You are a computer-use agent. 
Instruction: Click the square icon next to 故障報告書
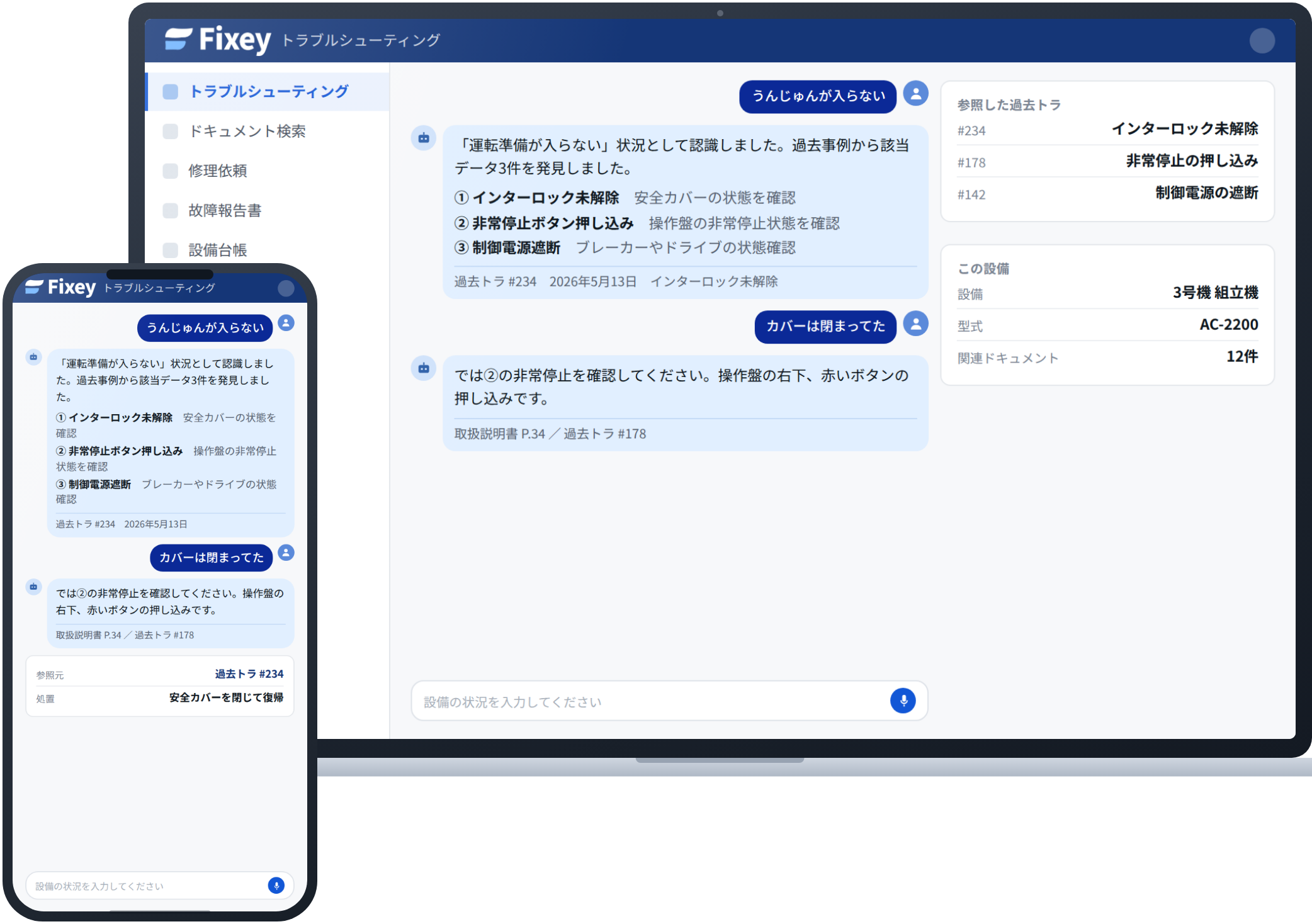click(x=170, y=210)
